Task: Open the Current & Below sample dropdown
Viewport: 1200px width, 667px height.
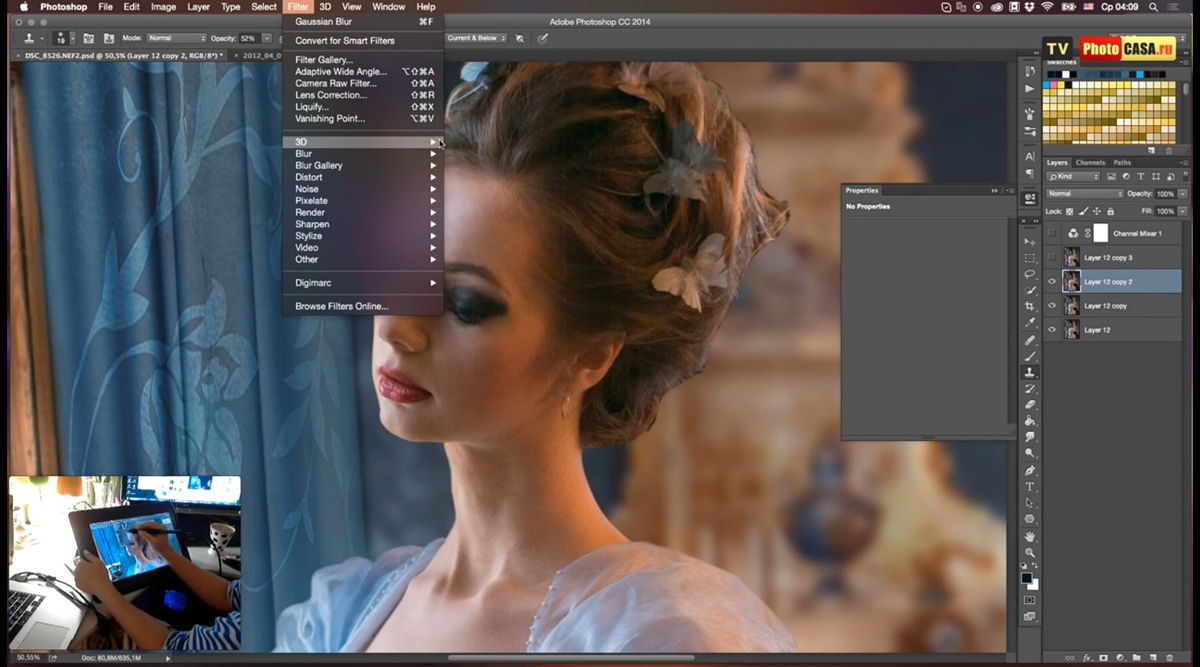Action: 475,38
